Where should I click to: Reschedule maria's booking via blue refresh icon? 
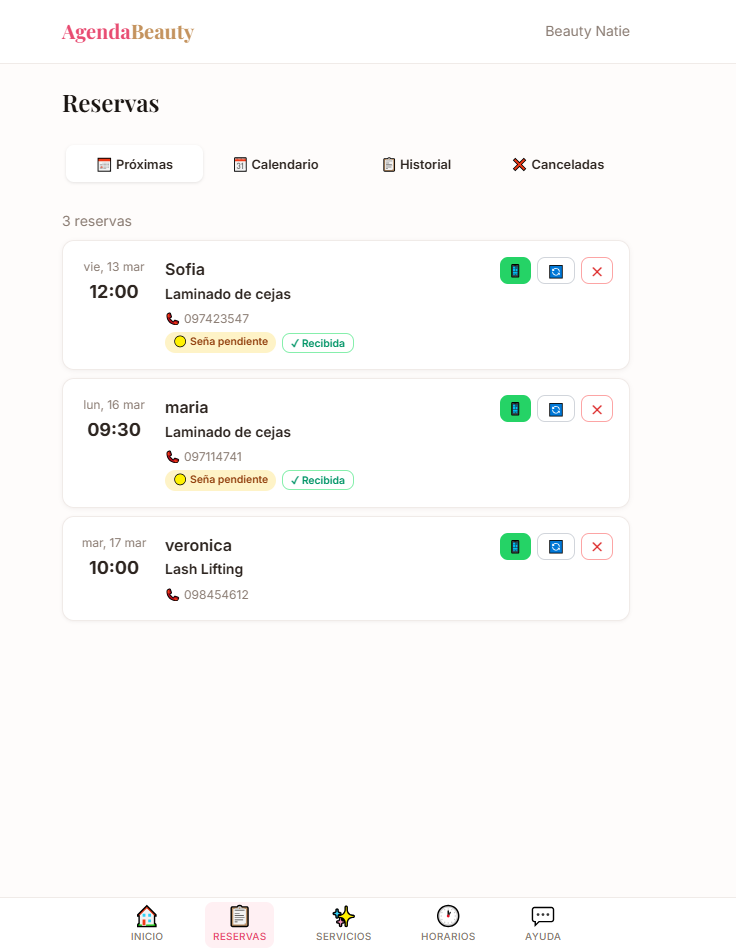point(556,408)
